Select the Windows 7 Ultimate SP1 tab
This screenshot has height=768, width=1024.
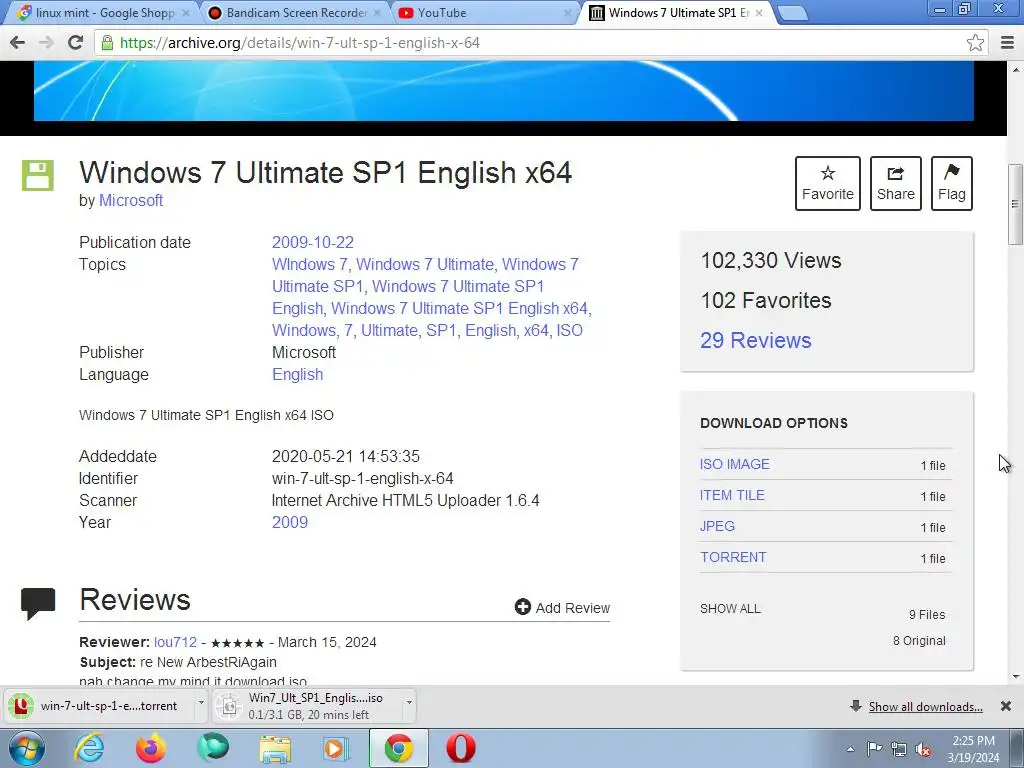[677, 12]
